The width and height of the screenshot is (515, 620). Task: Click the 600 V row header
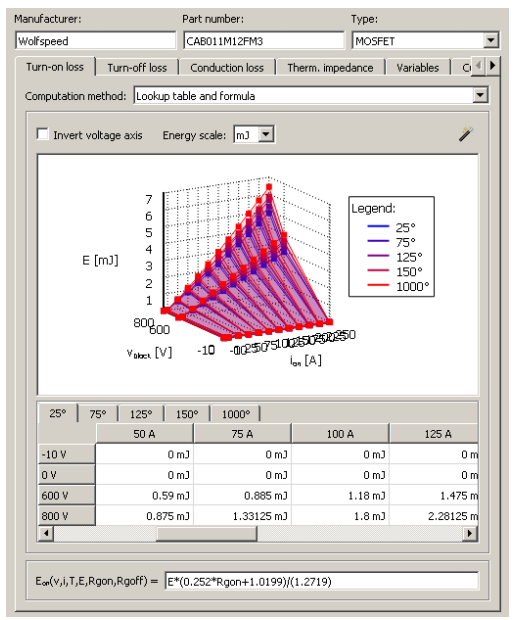coord(67,495)
